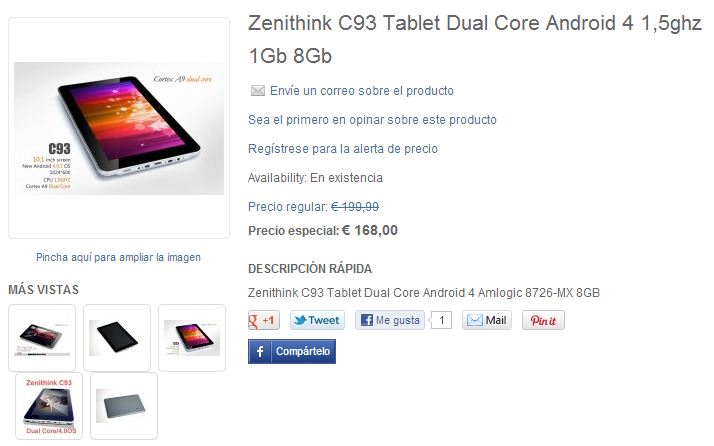
Task: Click the Facebook Compártelo share button
Action: (x=292, y=351)
